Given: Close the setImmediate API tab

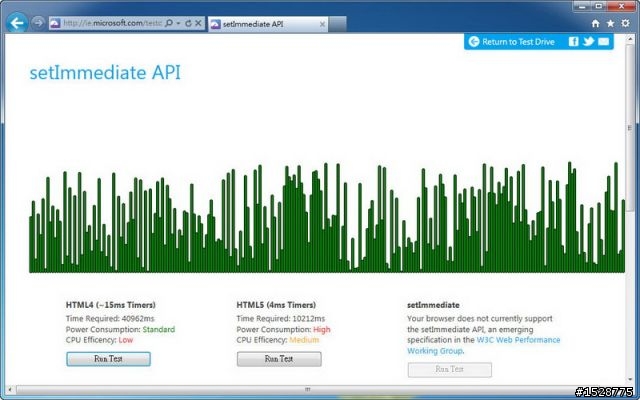Looking at the screenshot, I should point(322,24).
